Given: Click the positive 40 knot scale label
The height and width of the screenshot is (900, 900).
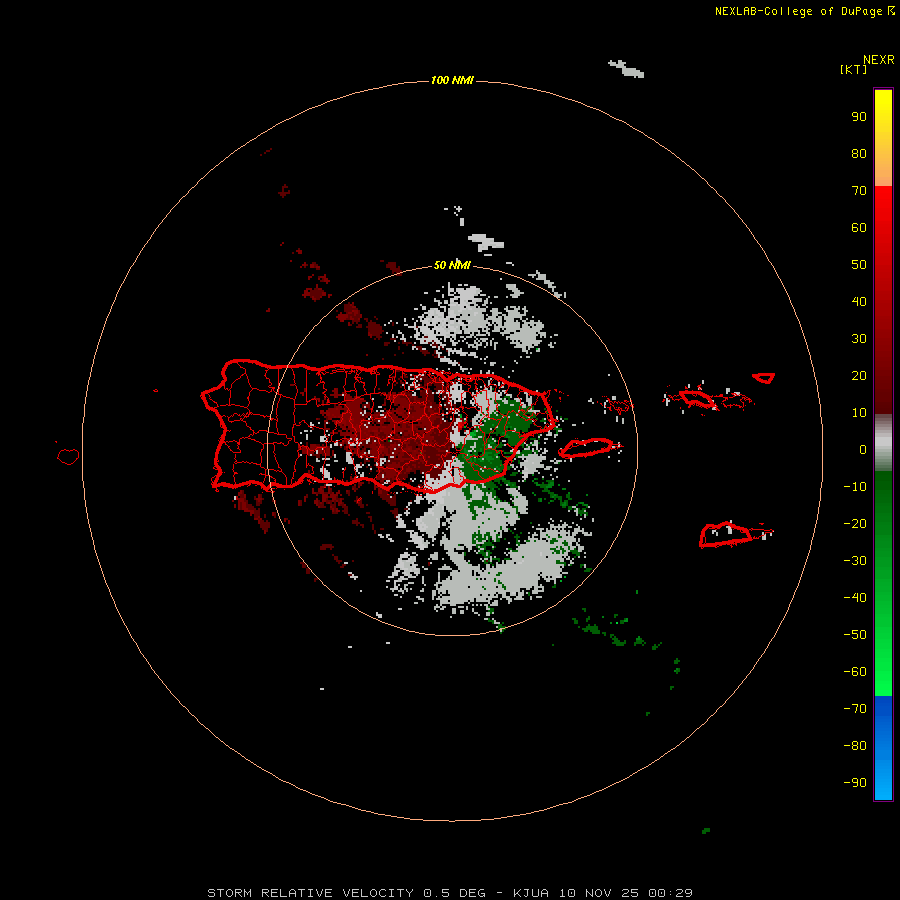Looking at the screenshot, I should pos(859,301).
